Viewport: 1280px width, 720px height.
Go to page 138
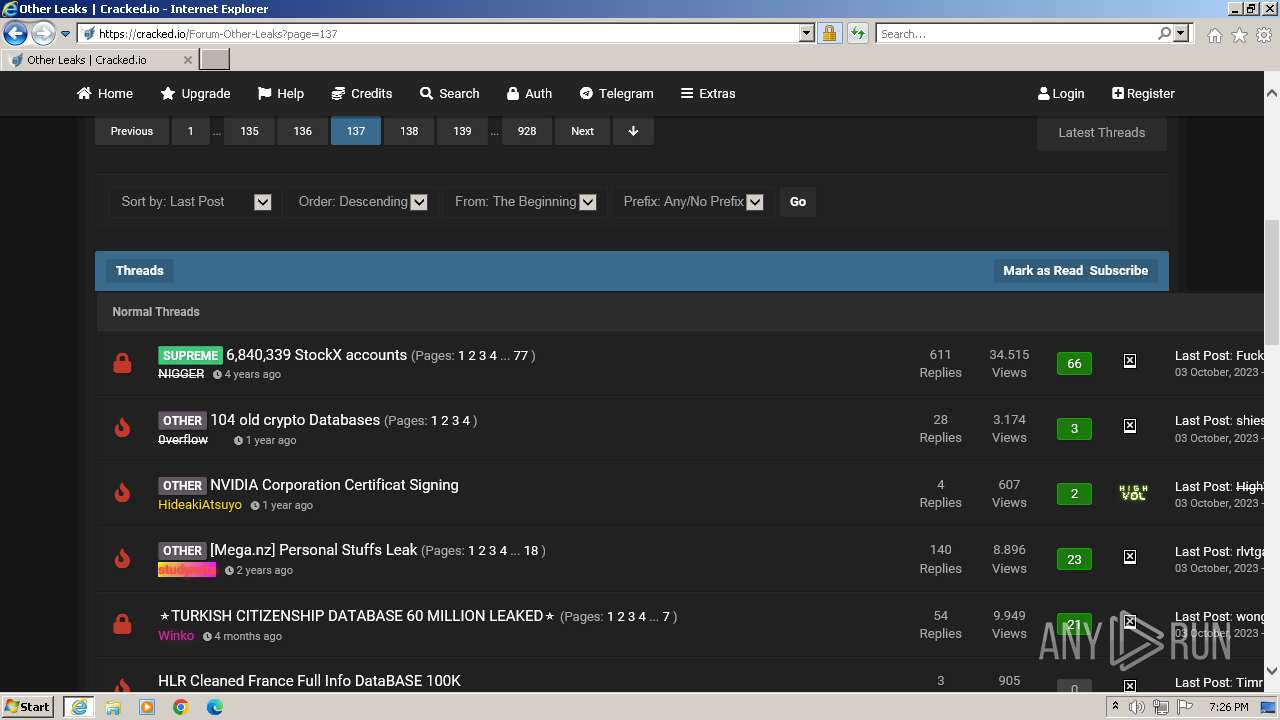click(409, 131)
